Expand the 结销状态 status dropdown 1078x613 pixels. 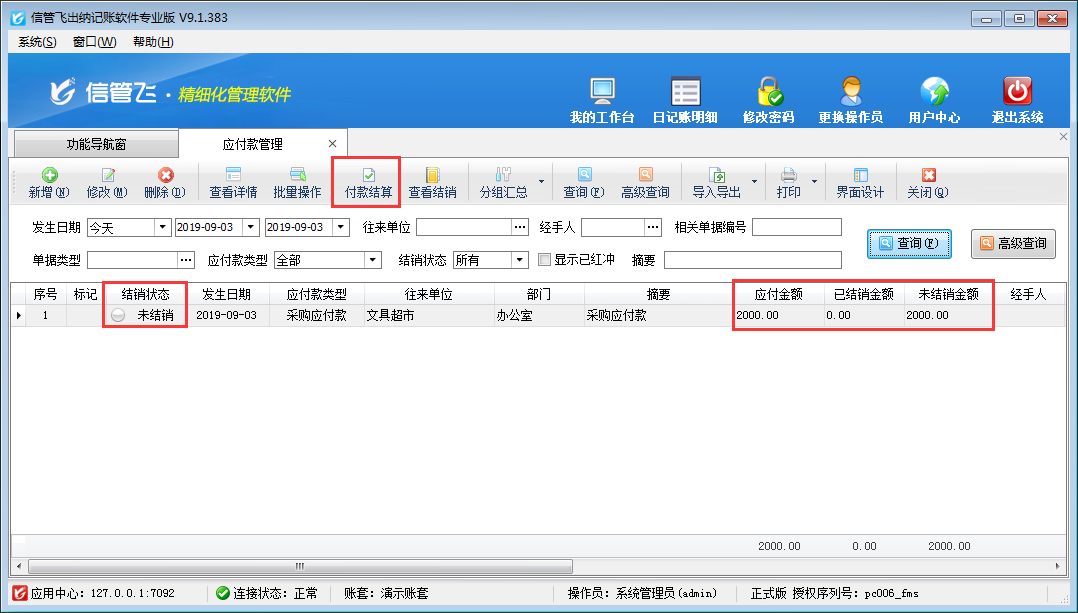520,260
